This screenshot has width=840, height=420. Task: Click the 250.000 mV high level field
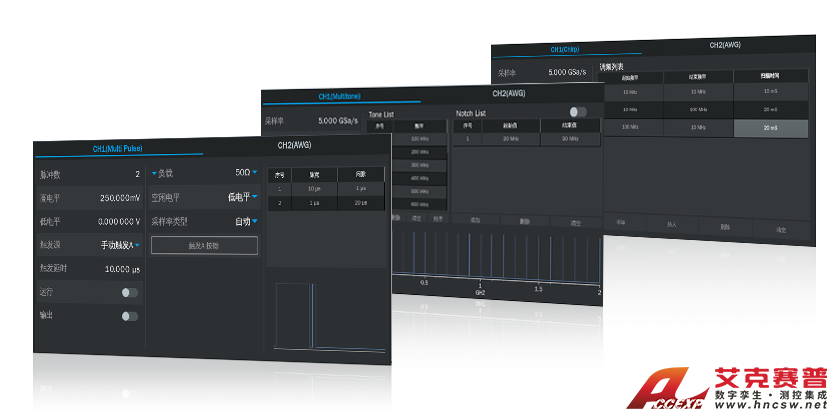pos(118,197)
